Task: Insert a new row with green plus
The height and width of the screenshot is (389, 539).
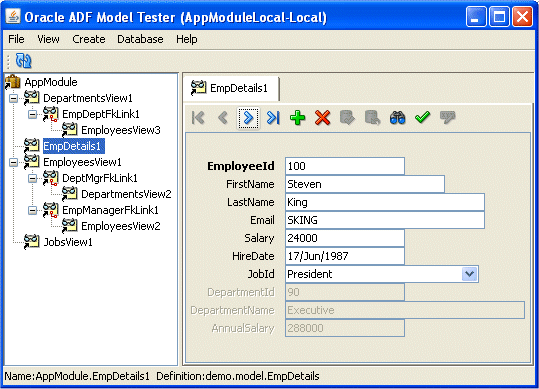Action: point(298,118)
